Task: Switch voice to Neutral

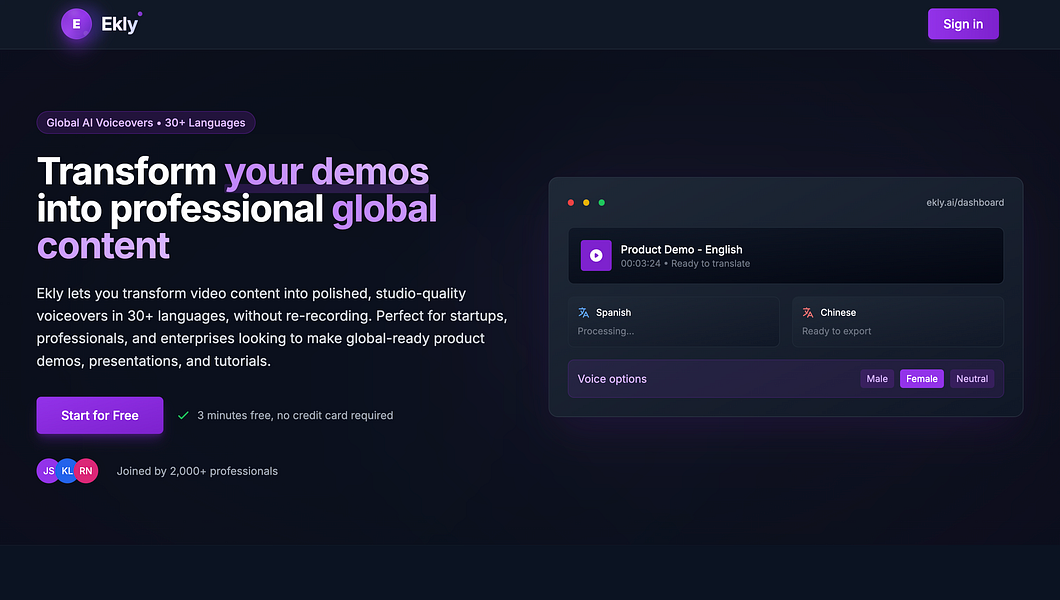Action: pos(971,378)
